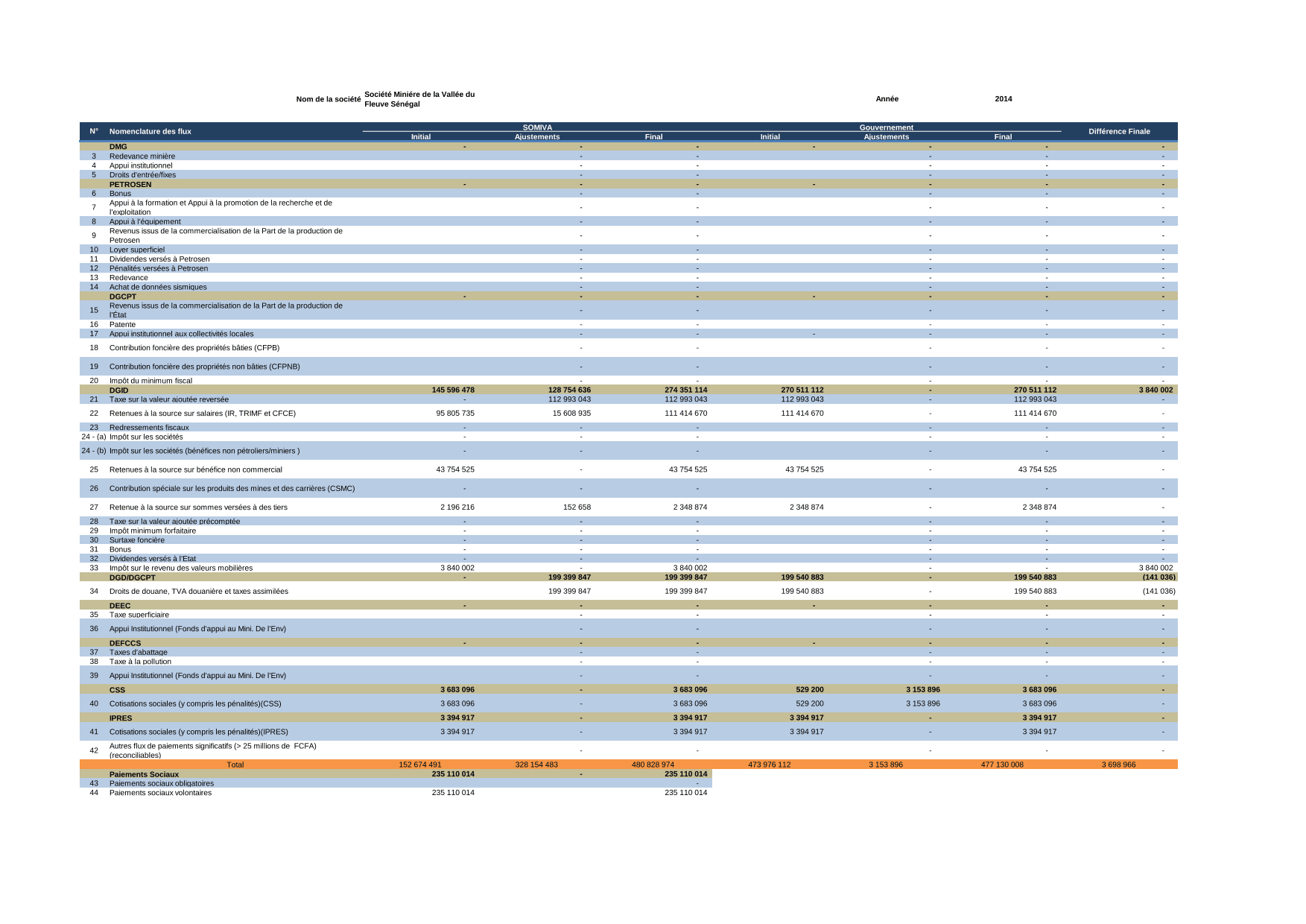Select the 'Redevance minière' row label
This screenshot has height=924, width=1306.
(142, 156)
